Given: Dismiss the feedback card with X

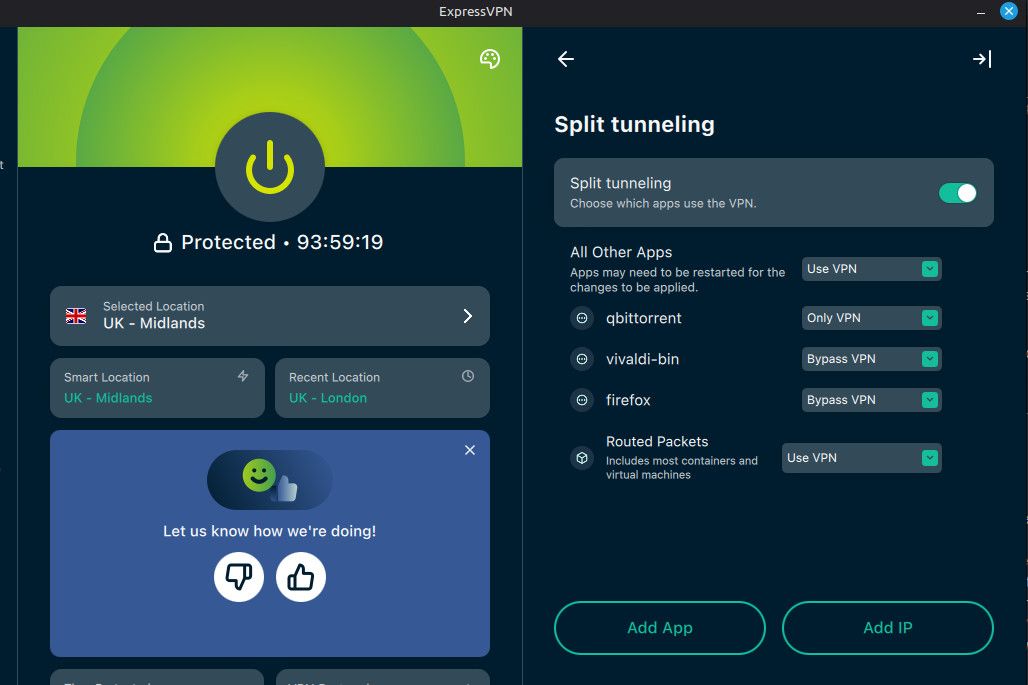Looking at the screenshot, I should point(469,450).
